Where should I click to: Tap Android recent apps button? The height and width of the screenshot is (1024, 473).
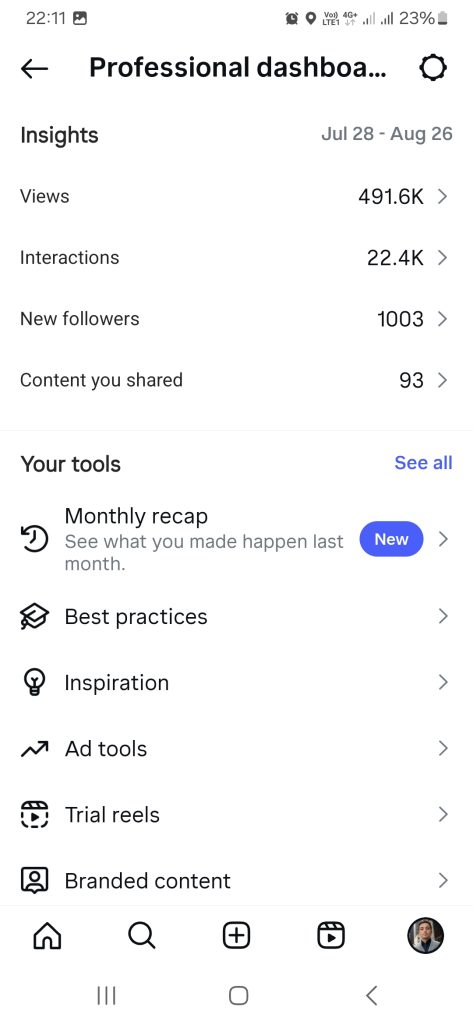pos(106,995)
